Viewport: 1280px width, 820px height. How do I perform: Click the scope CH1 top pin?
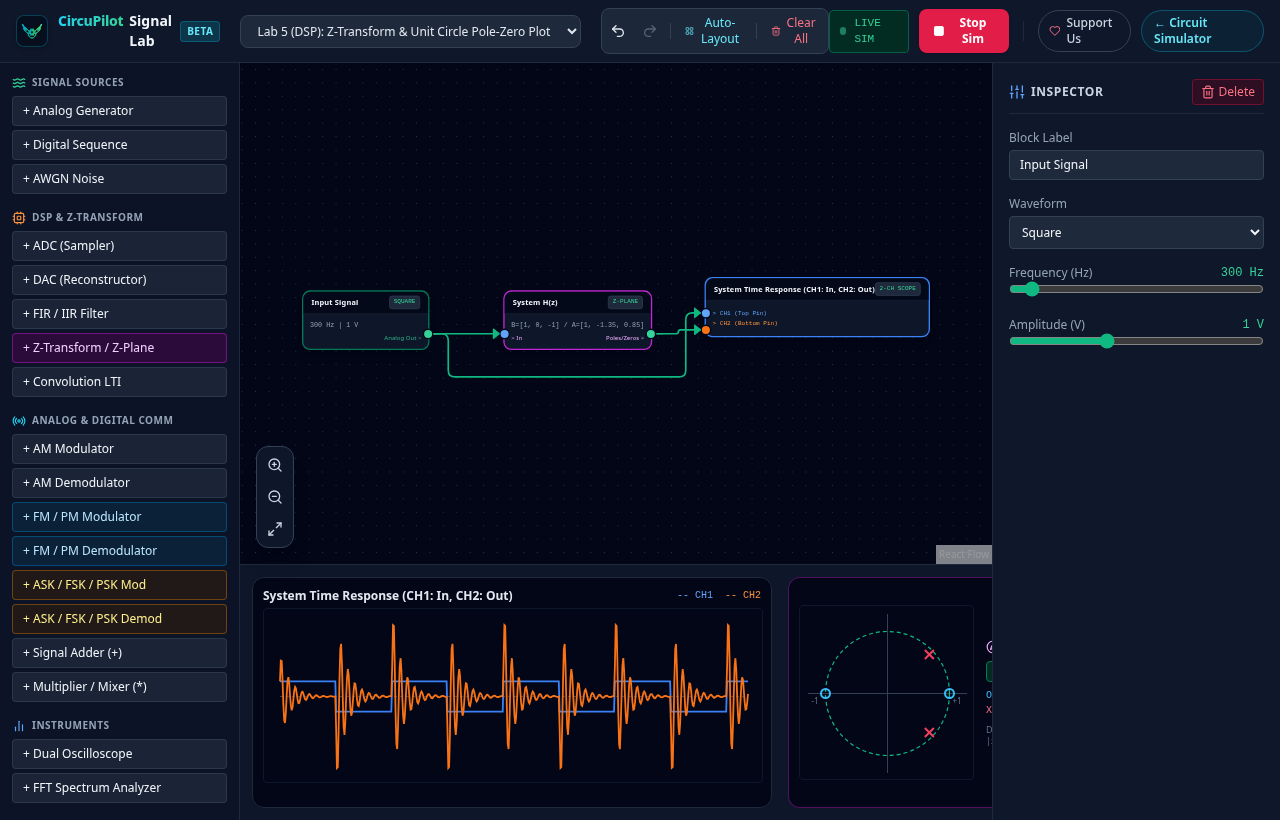(x=706, y=313)
